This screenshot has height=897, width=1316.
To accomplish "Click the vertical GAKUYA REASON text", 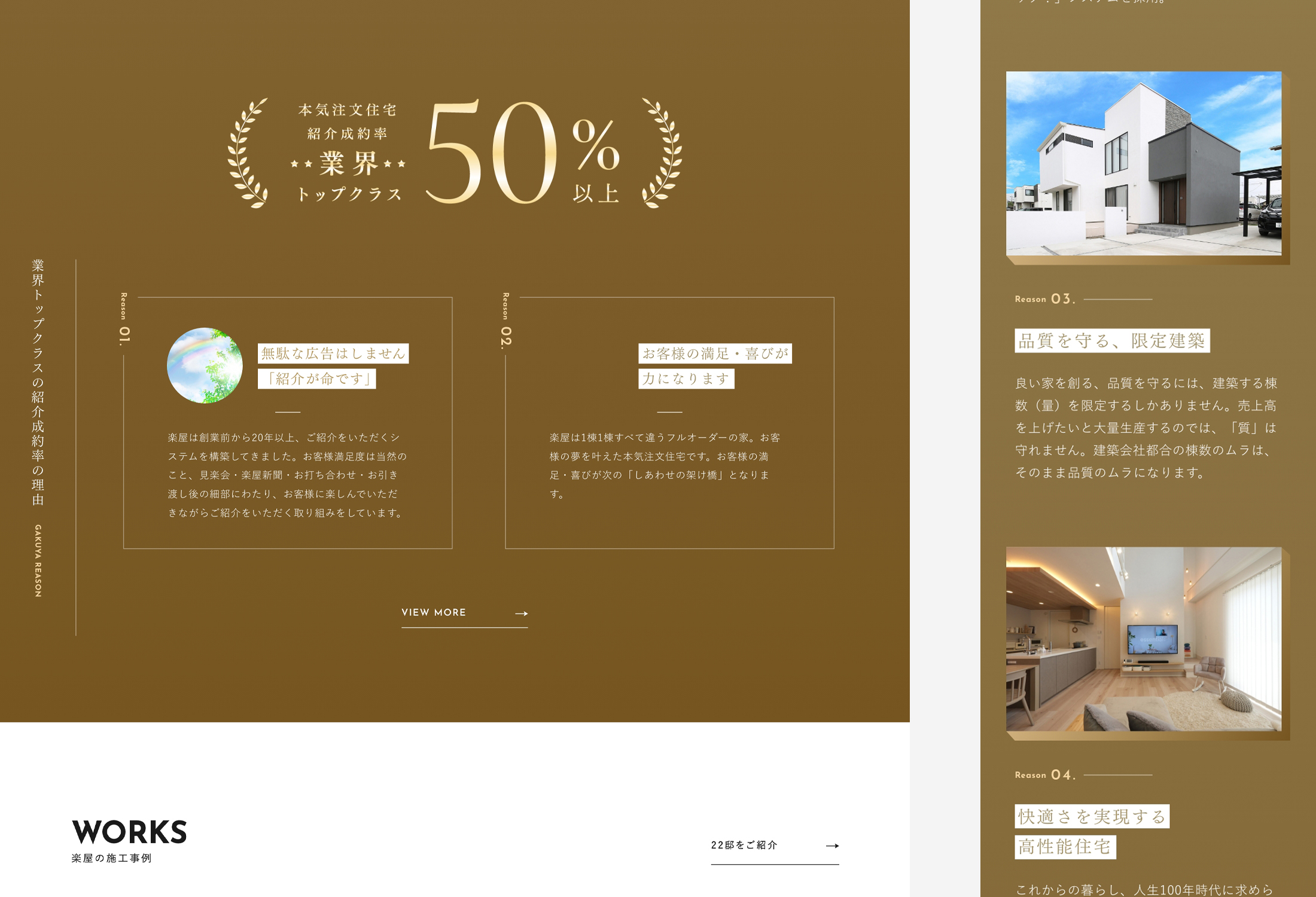I will [x=38, y=560].
